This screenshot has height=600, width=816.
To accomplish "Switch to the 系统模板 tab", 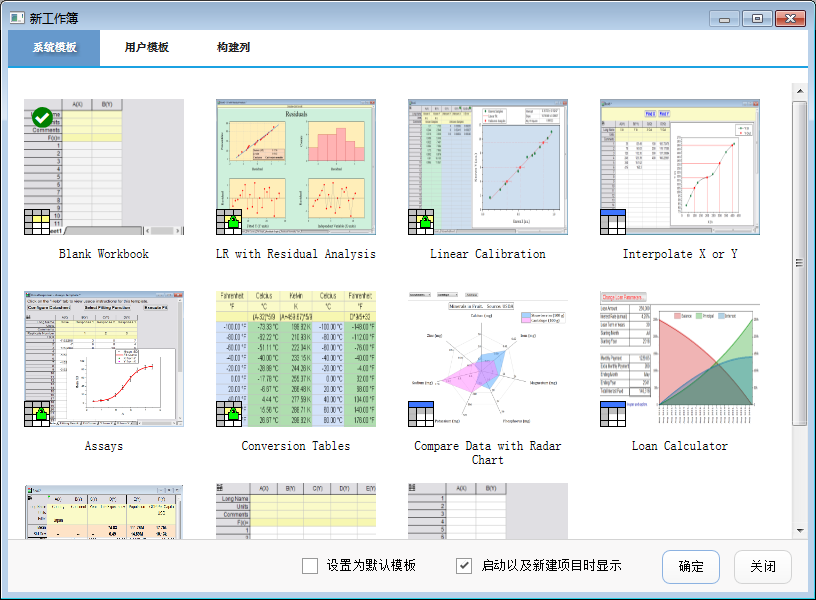I will point(54,47).
